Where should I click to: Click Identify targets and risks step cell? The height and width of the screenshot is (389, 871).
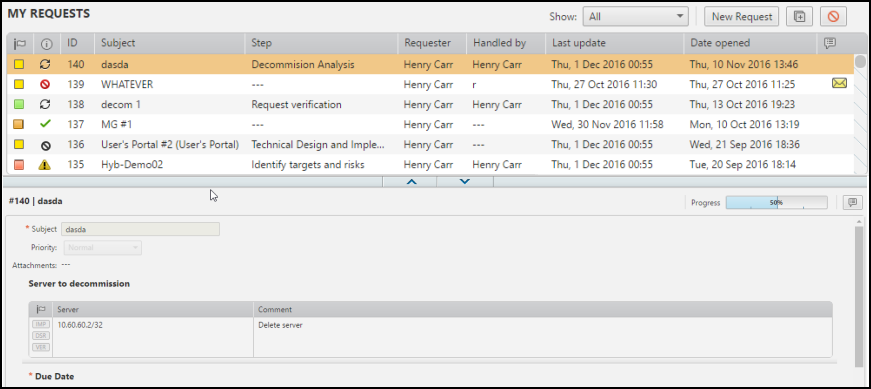coord(308,164)
